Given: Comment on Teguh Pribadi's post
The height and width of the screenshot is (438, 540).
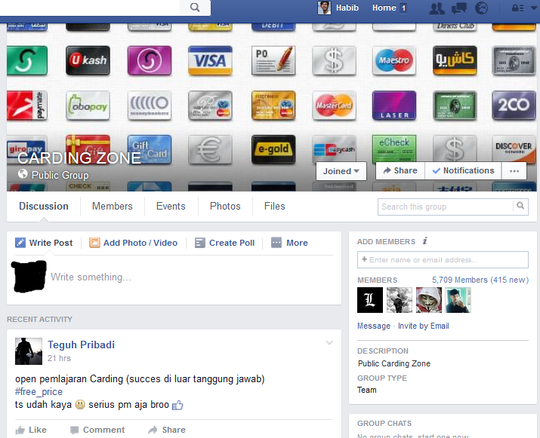Looking at the screenshot, I should tap(97, 430).
